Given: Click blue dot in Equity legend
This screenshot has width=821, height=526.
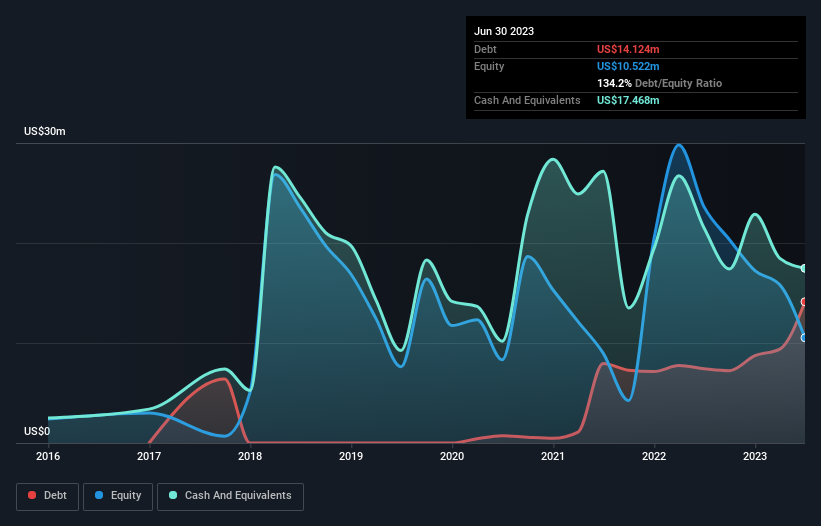Looking at the screenshot, I should (99, 495).
